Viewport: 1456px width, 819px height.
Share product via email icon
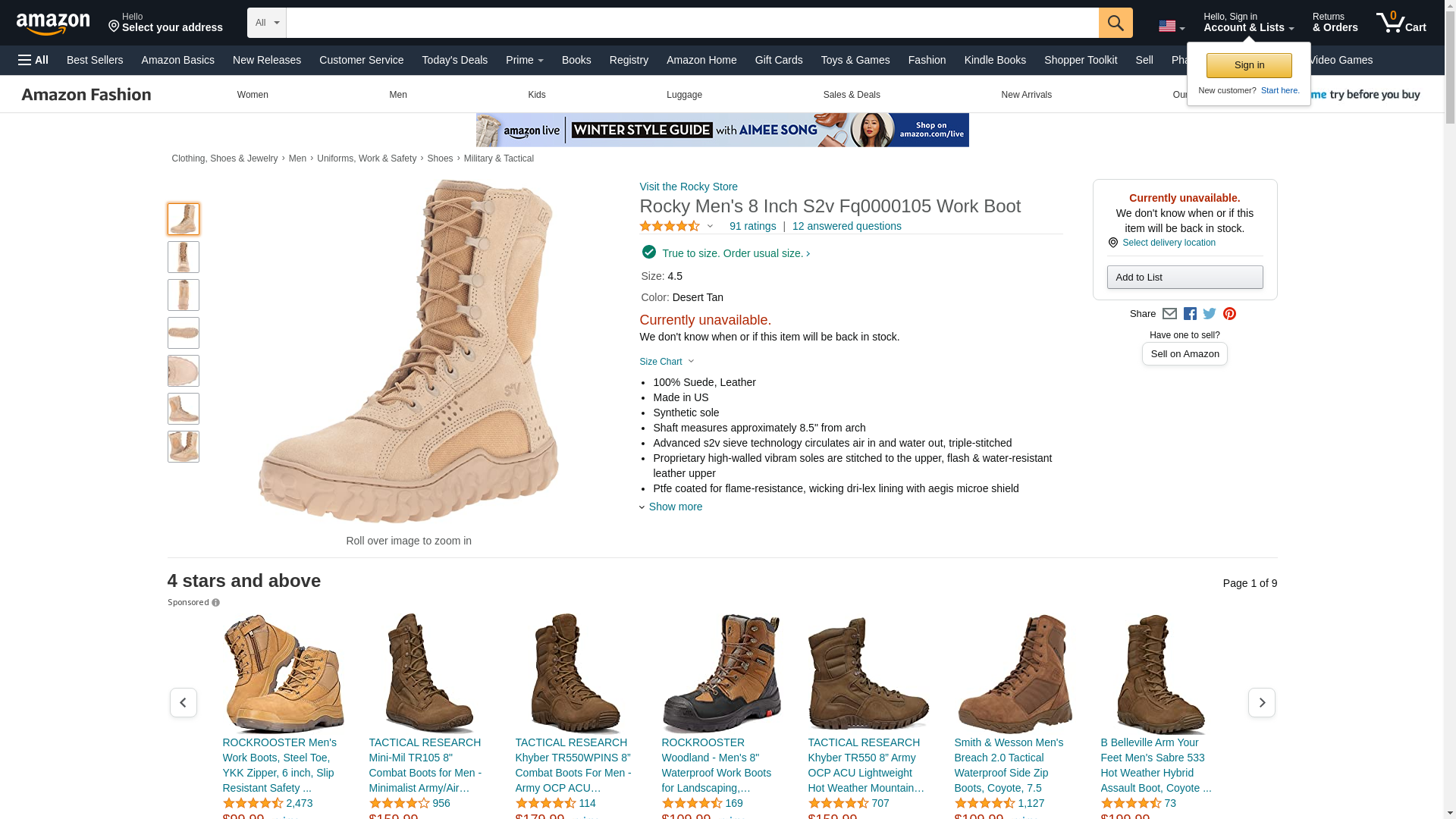pyautogui.click(x=1169, y=314)
